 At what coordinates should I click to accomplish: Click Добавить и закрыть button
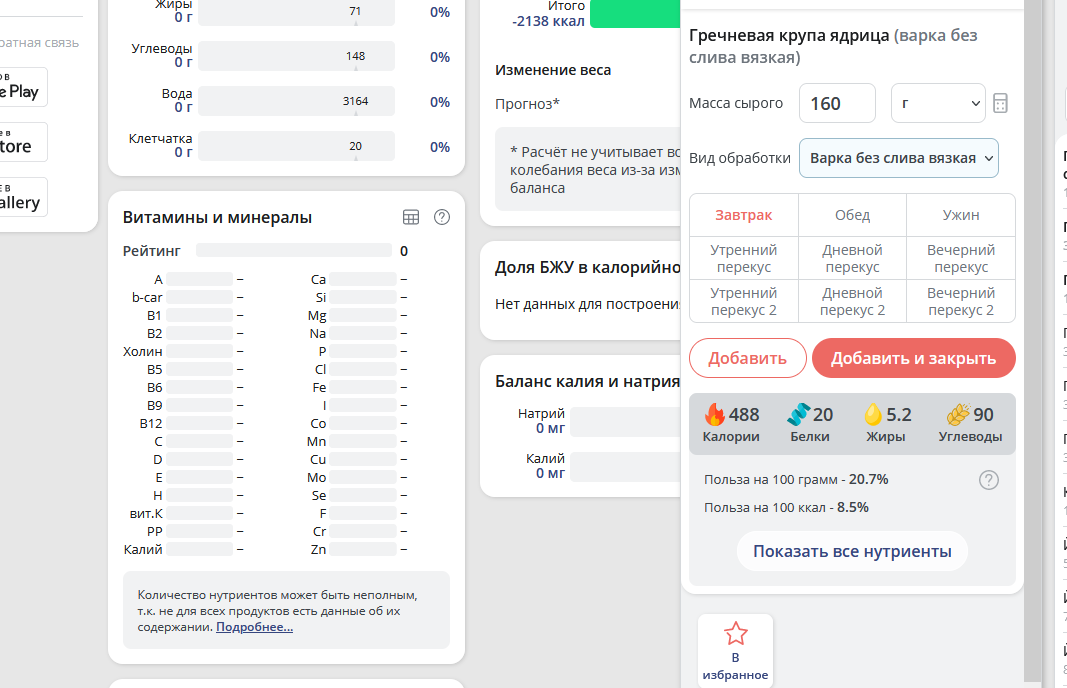pyautogui.click(x=913, y=358)
